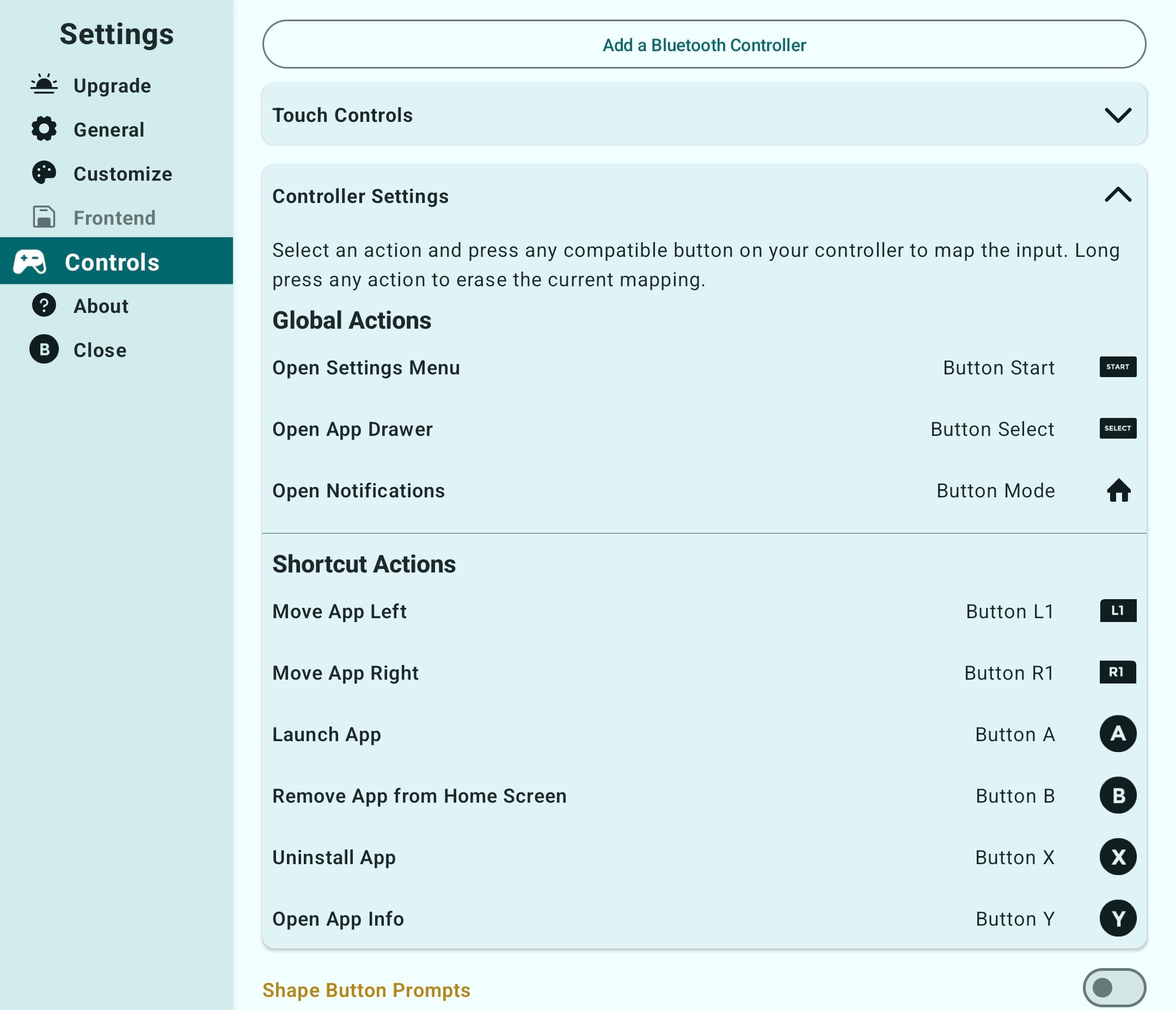Open the Touch Controls section header
This screenshot has height=1010, width=1176.
(x=704, y=115)
